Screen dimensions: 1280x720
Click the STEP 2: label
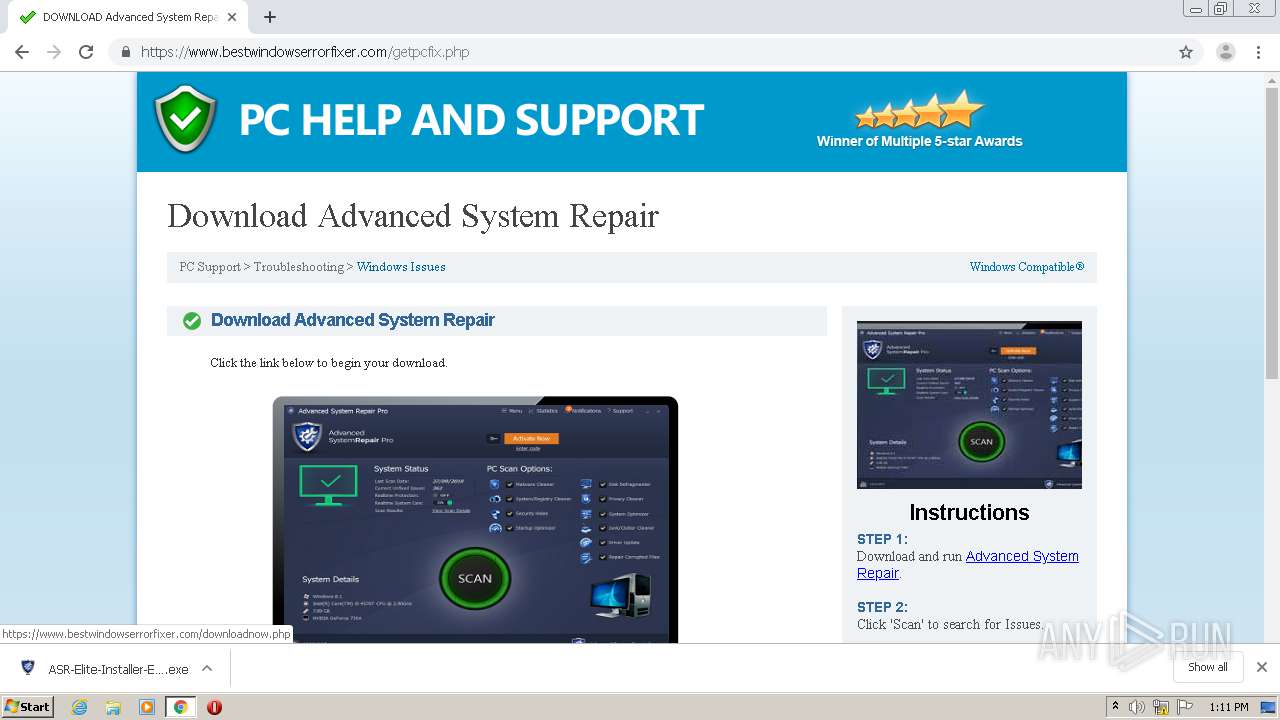[882, 607]
